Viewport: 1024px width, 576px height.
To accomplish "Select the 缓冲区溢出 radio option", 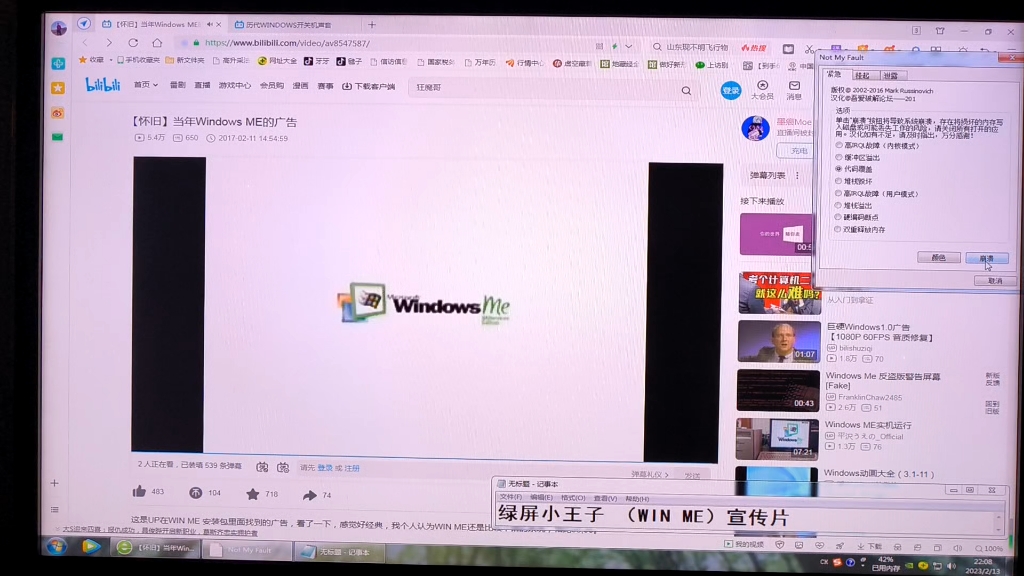I will pyautogui.click(x=837, y=156).
